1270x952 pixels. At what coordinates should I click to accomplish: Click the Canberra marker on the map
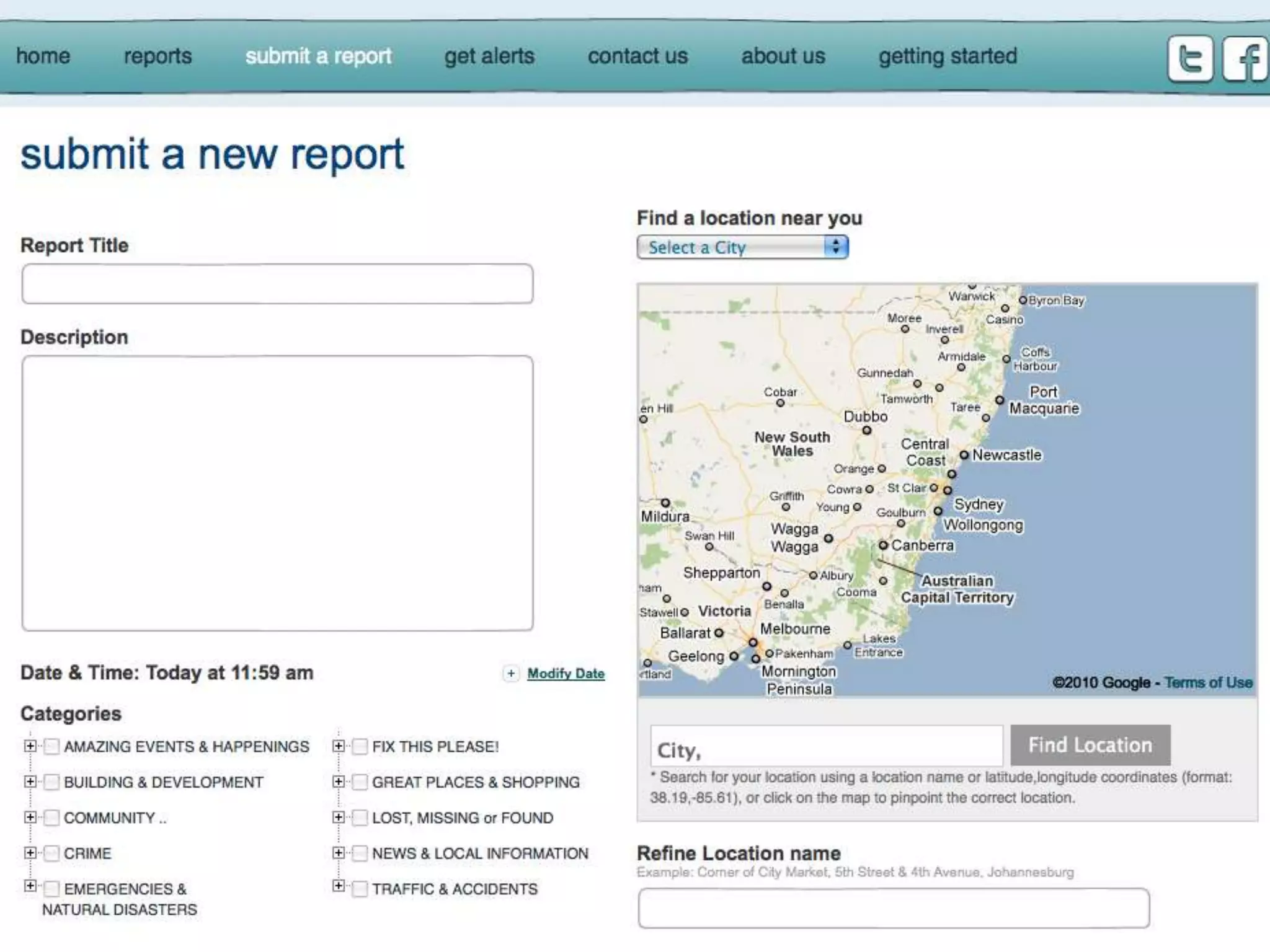(883, 545)
